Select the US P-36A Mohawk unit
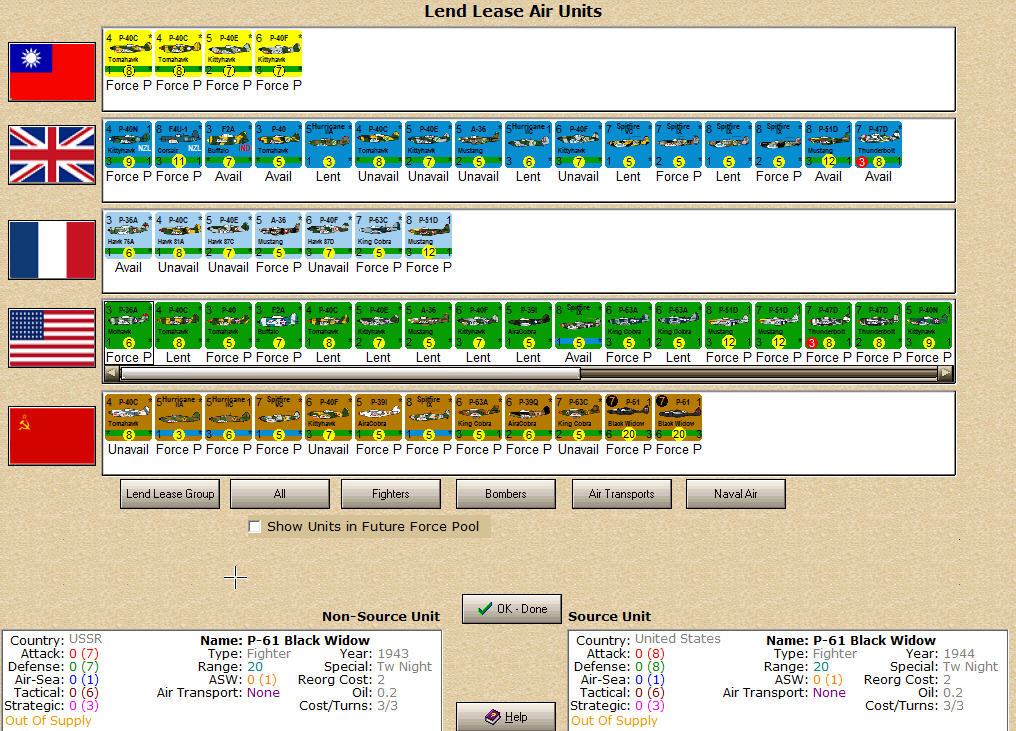 (128, 325)
